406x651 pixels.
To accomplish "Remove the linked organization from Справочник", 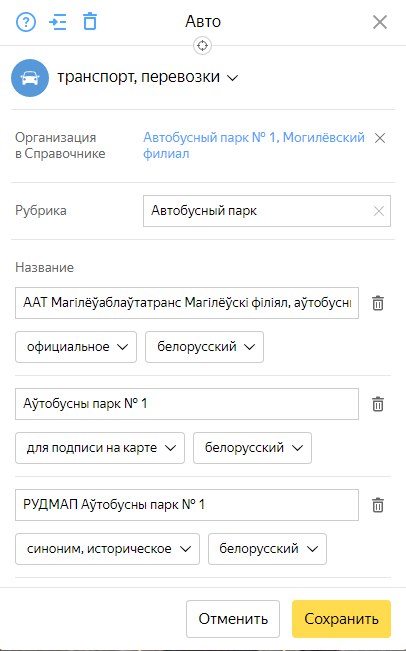I will (x=380, y=138).
